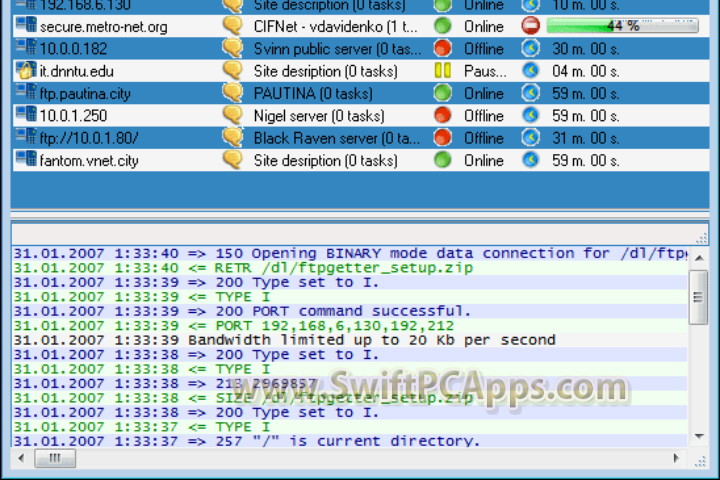720x480 pixels.
Task: Click the 31 m. 00 s. interval value
Action: [x=585, y=138]
